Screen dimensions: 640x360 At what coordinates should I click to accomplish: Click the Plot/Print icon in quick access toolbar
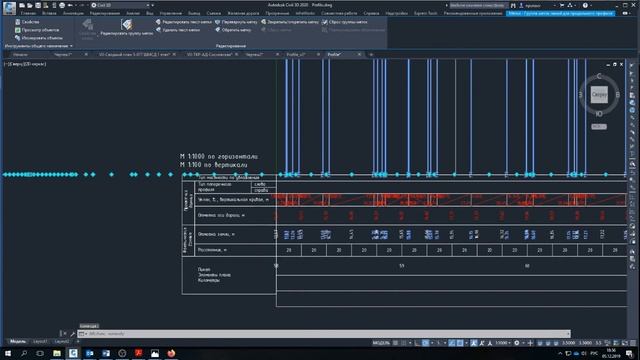click(x=62, y=5)
